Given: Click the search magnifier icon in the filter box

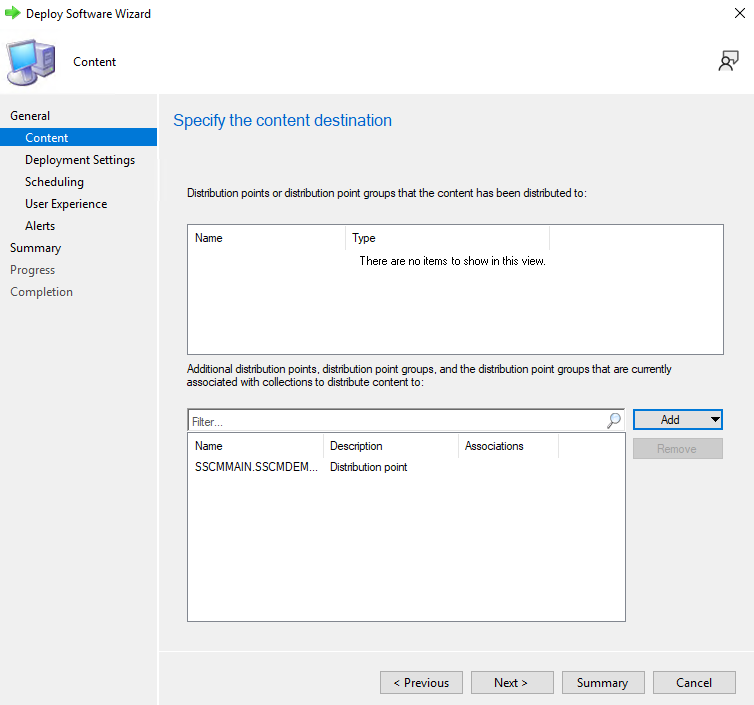Looking at the screenshot, I should (x=614, y=421).
